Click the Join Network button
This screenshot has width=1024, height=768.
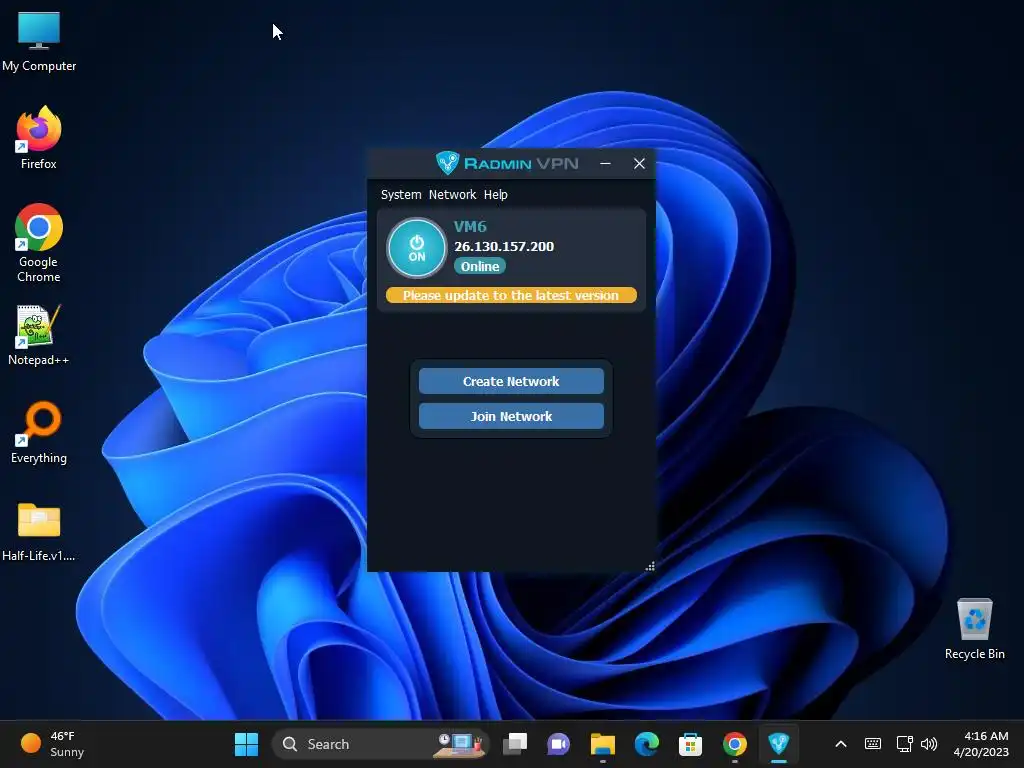[511, 417]
